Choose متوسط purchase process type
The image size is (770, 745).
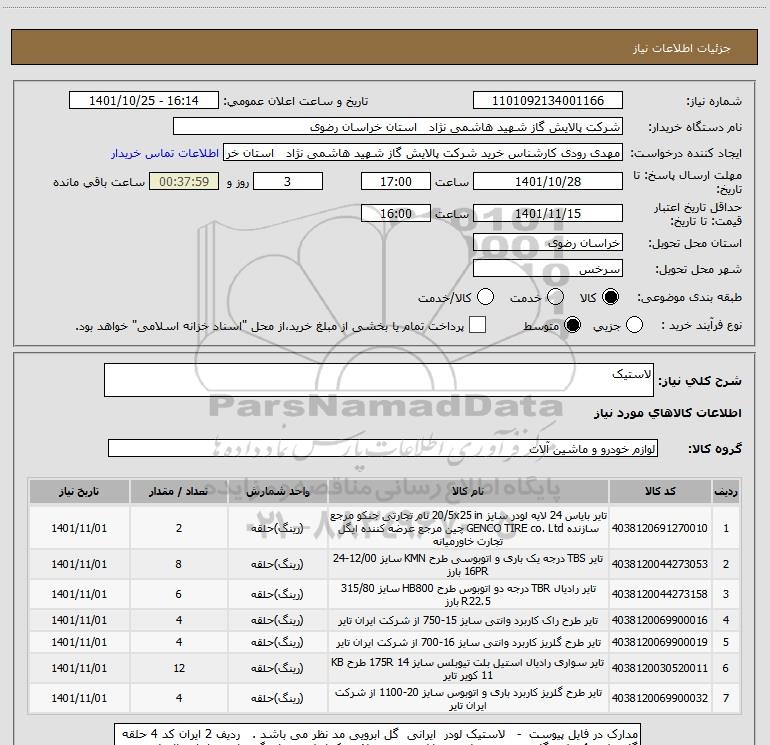pos(572,325)
